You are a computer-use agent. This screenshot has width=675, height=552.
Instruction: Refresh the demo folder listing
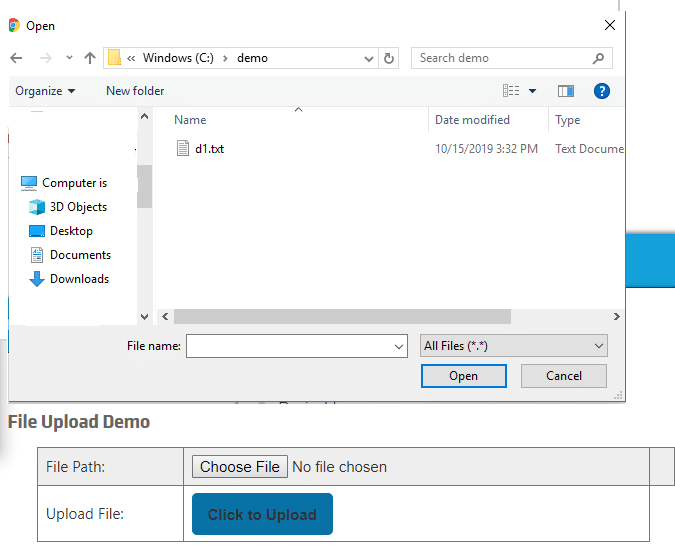389,58
